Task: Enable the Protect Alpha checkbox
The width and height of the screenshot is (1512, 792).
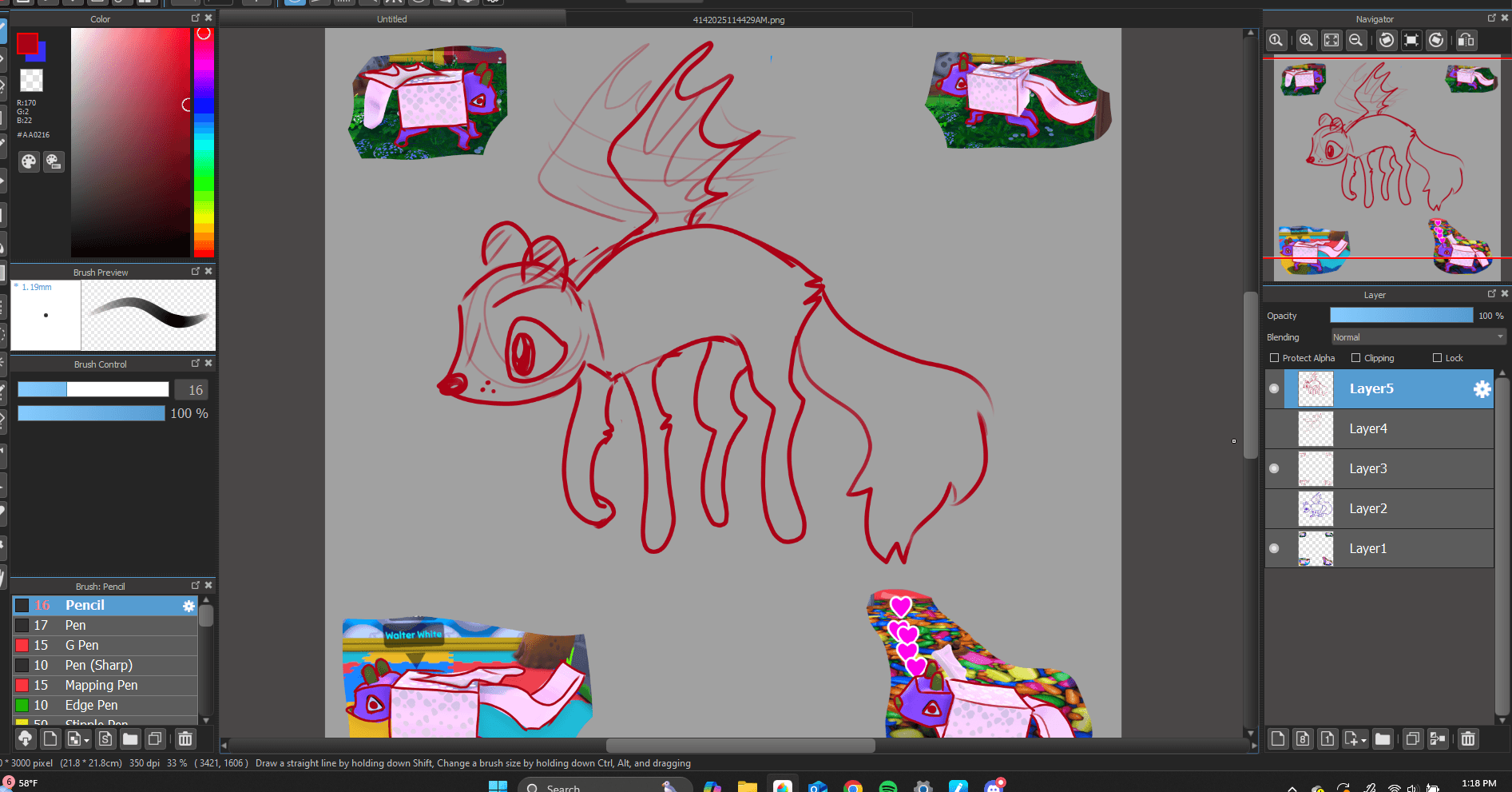Action: pos(1275,358)
